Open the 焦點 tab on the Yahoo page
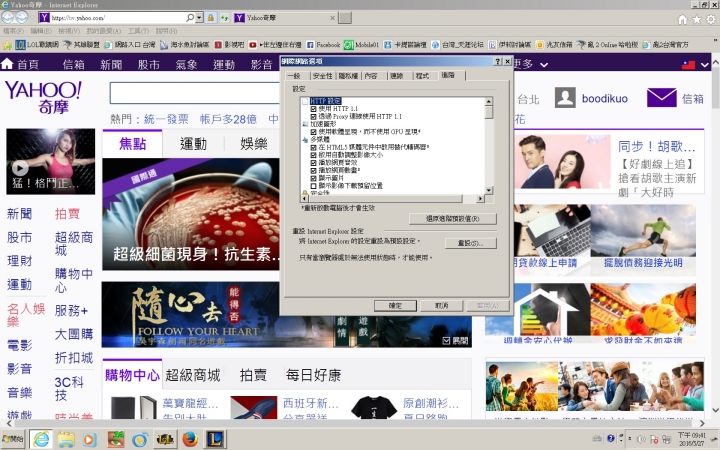This screenshot has width=720, height=450. 132,144
